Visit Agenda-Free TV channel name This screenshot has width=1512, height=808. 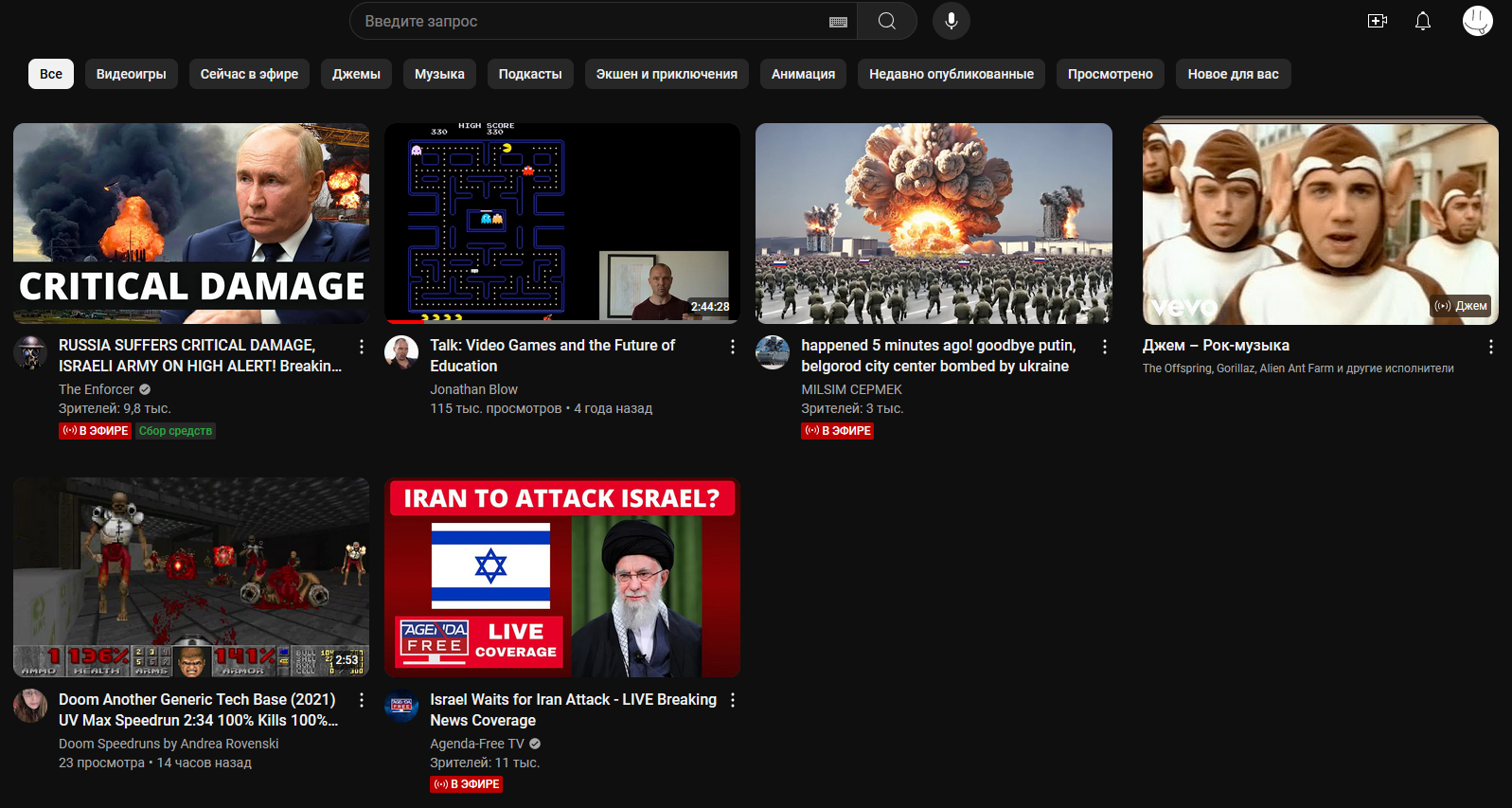point(477,744)
